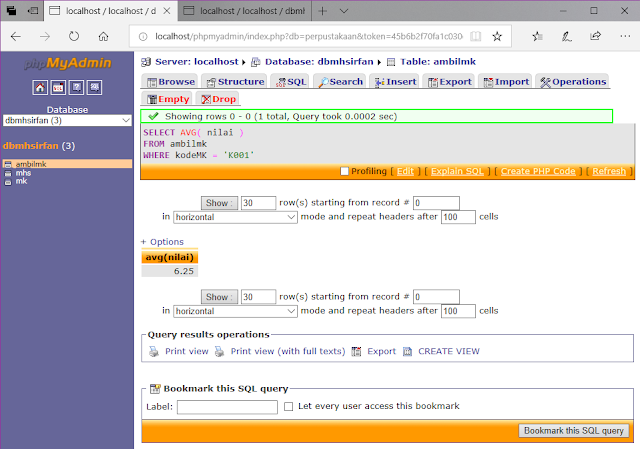Image resolution: width=640 pixels, height=449 pixels.
Task: Click the browser address bar URL
Action: pos(309,37)
